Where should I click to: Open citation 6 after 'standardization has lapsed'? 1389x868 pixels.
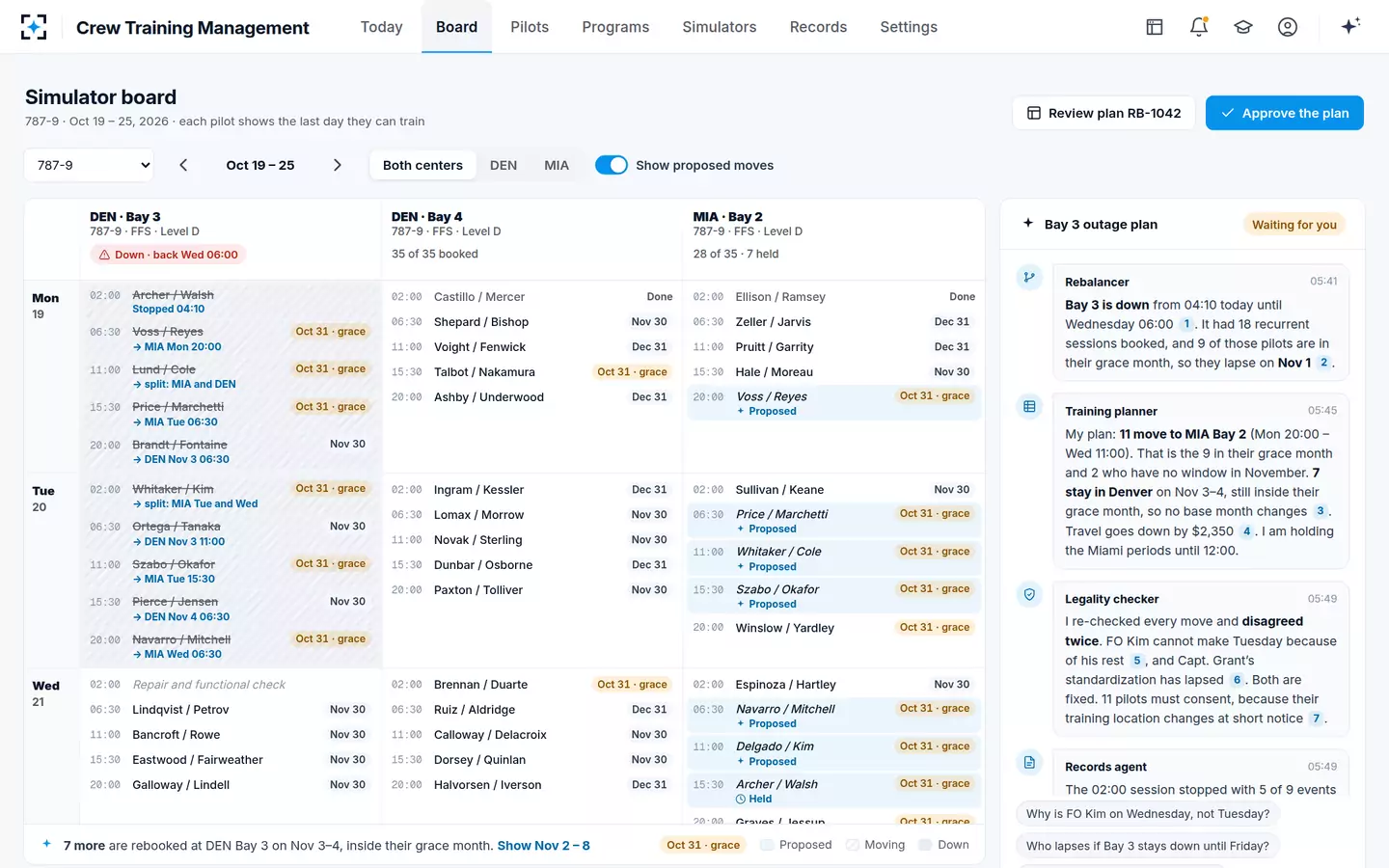1237,680
